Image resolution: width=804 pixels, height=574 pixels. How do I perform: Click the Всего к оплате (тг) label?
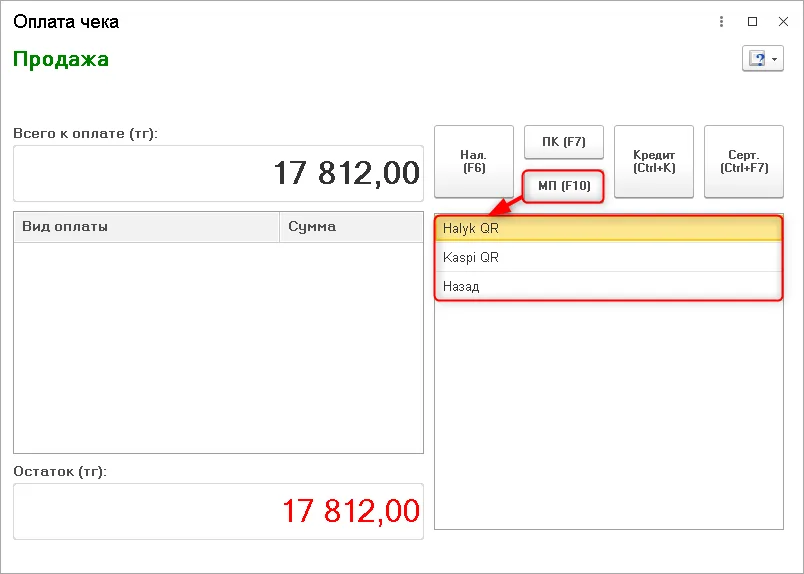86,133
